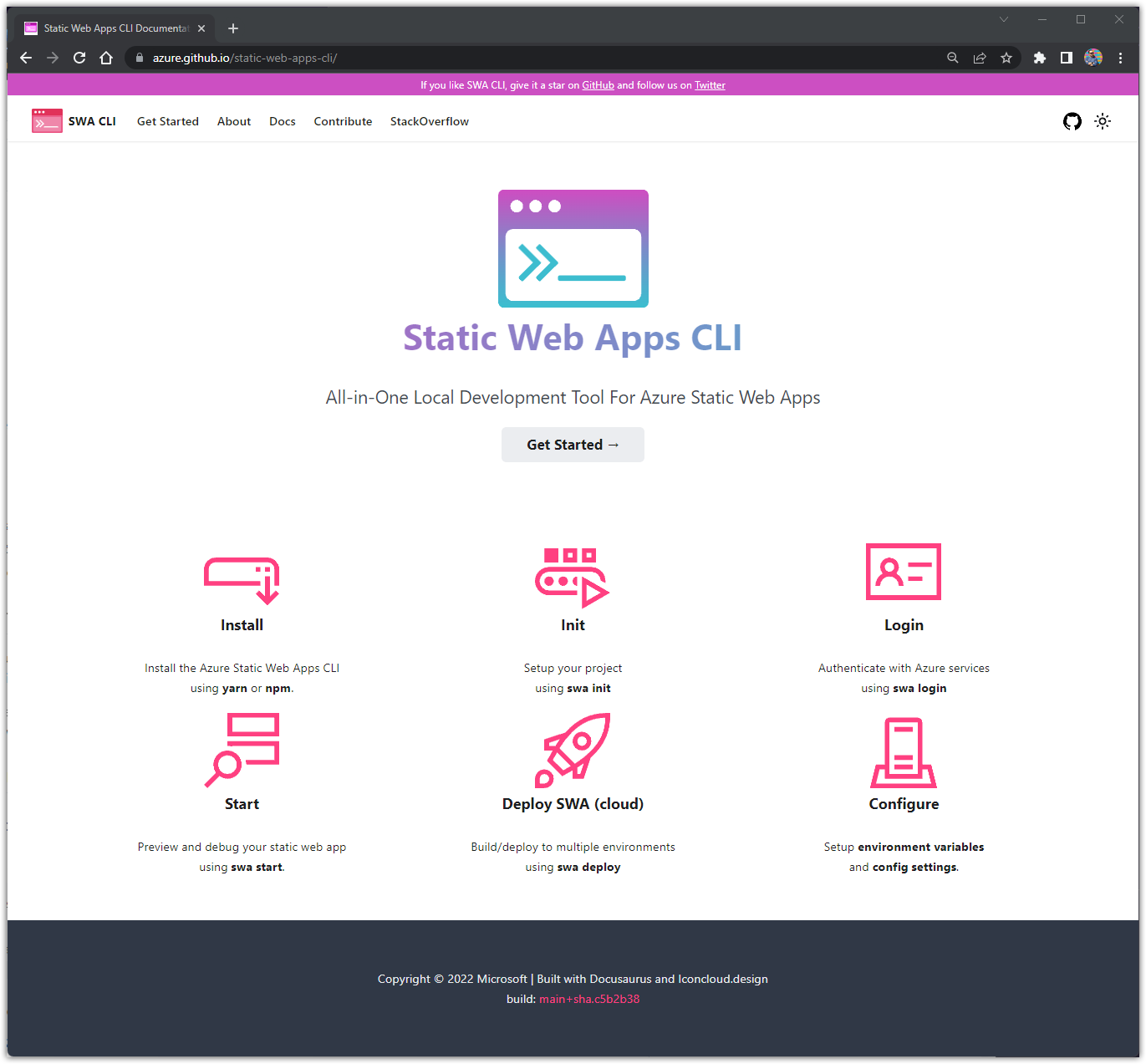Open a new browser tab

click(233, 28)
